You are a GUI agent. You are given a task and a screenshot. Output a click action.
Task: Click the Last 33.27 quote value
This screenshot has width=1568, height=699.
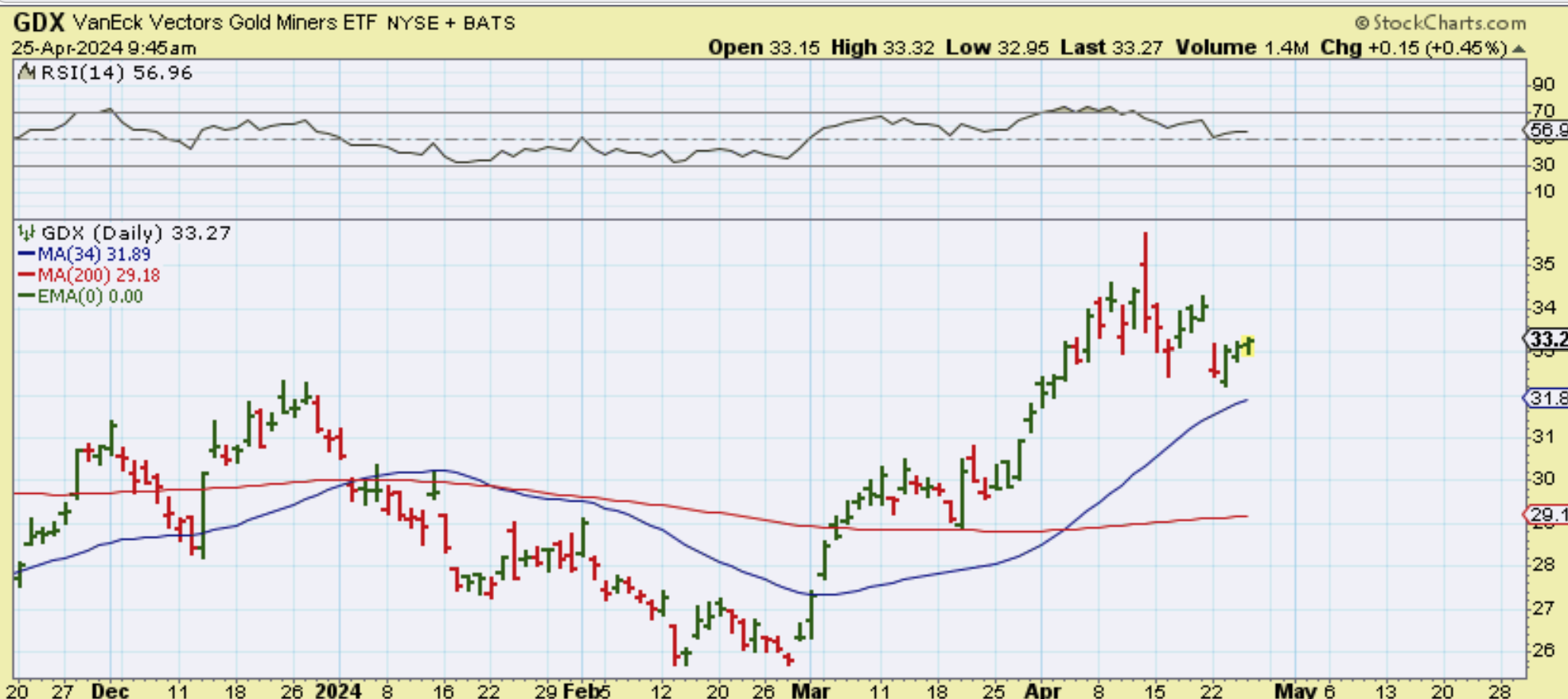[x=1112, y=48]
